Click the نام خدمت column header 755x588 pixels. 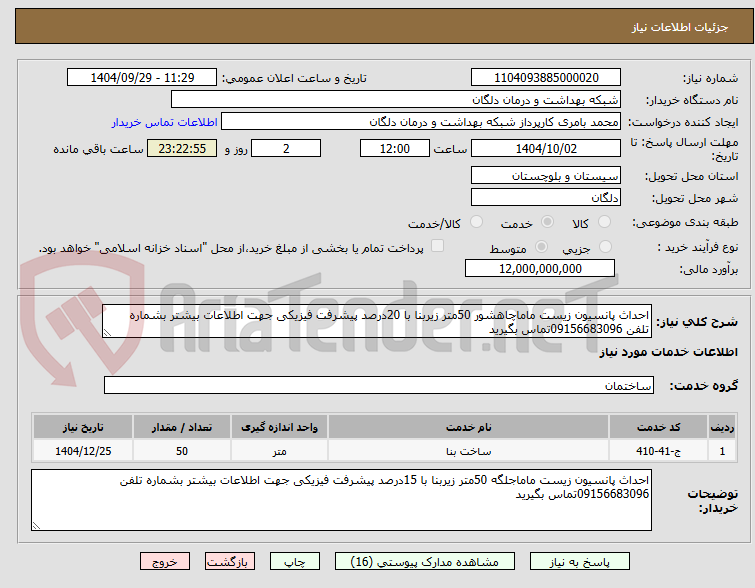469,427
